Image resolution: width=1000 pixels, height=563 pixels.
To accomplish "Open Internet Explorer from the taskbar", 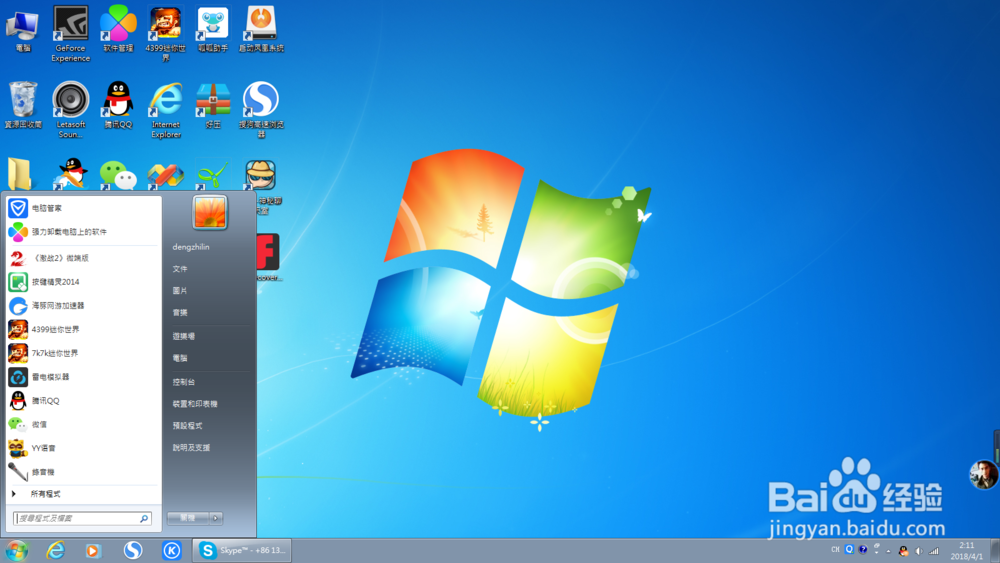I will [55, 550].
